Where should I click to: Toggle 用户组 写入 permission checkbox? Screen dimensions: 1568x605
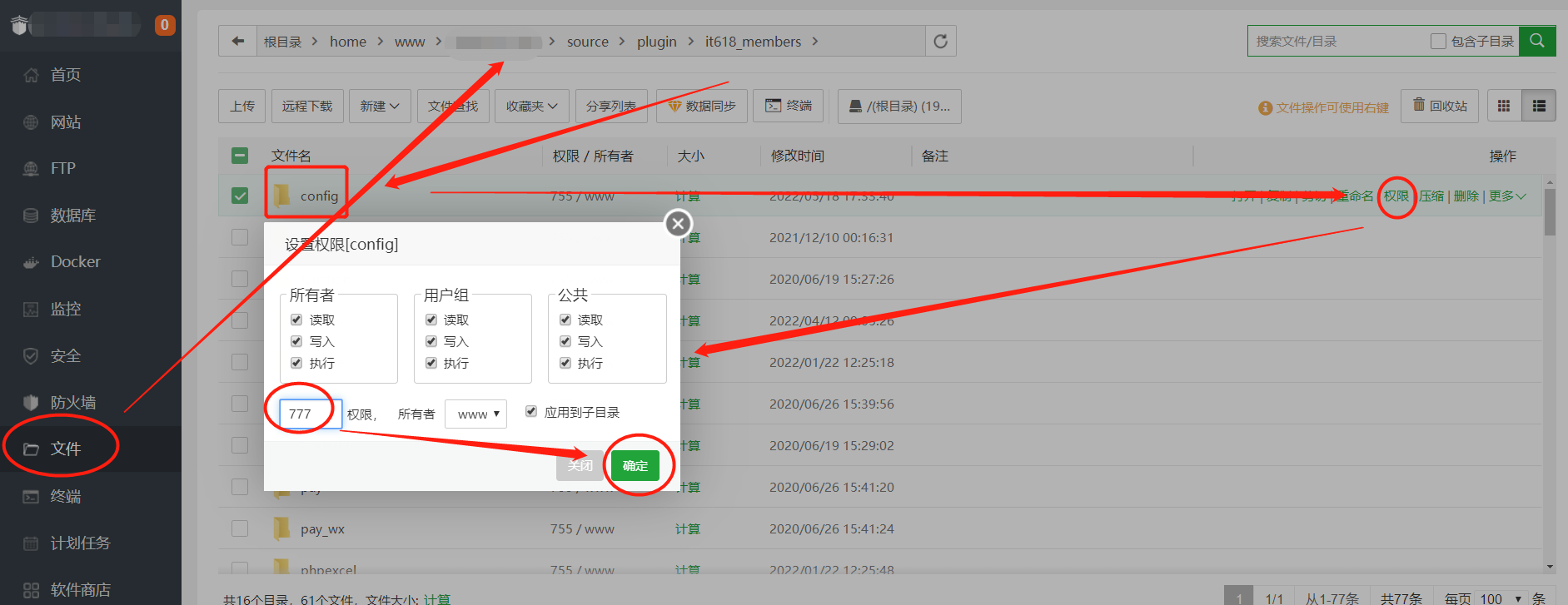[x=431, y=341]
